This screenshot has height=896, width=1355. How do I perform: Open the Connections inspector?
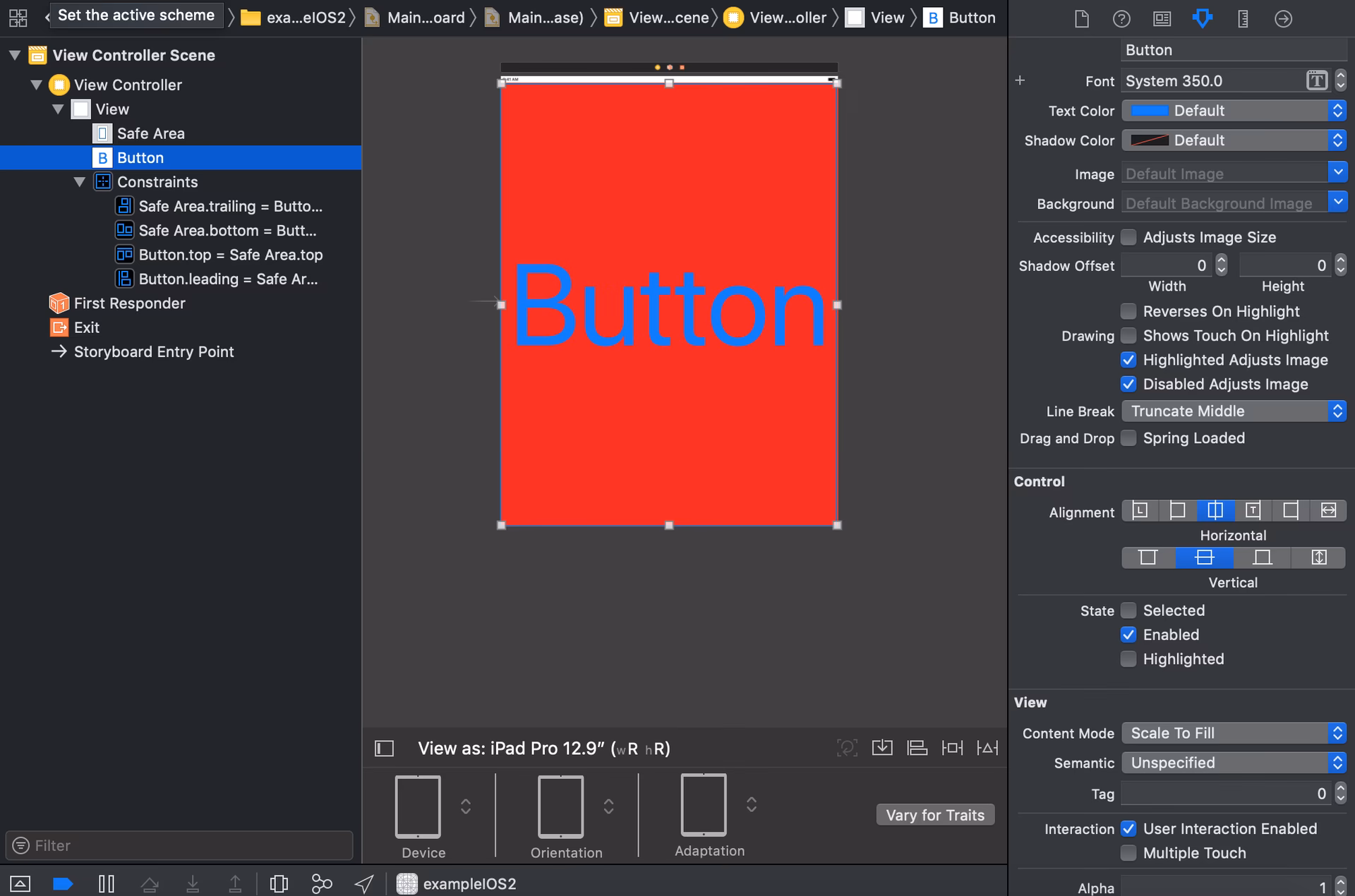click(1283, 19)
